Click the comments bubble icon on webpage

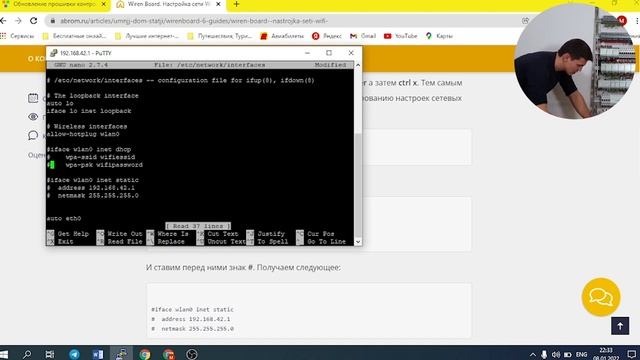(x=33, y=136)
